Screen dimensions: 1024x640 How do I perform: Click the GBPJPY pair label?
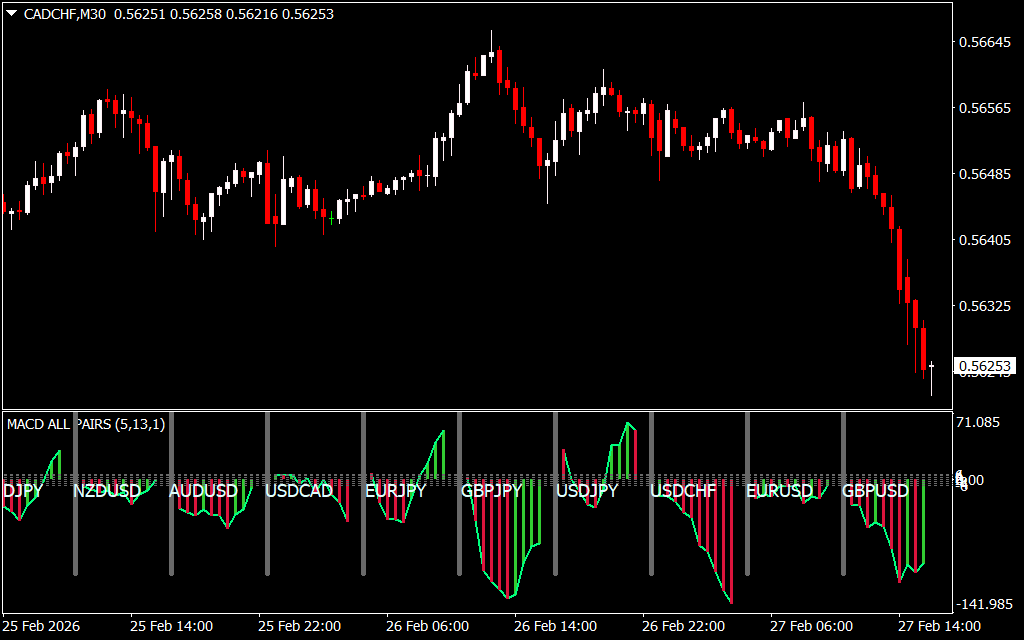(x=491, y=491)
